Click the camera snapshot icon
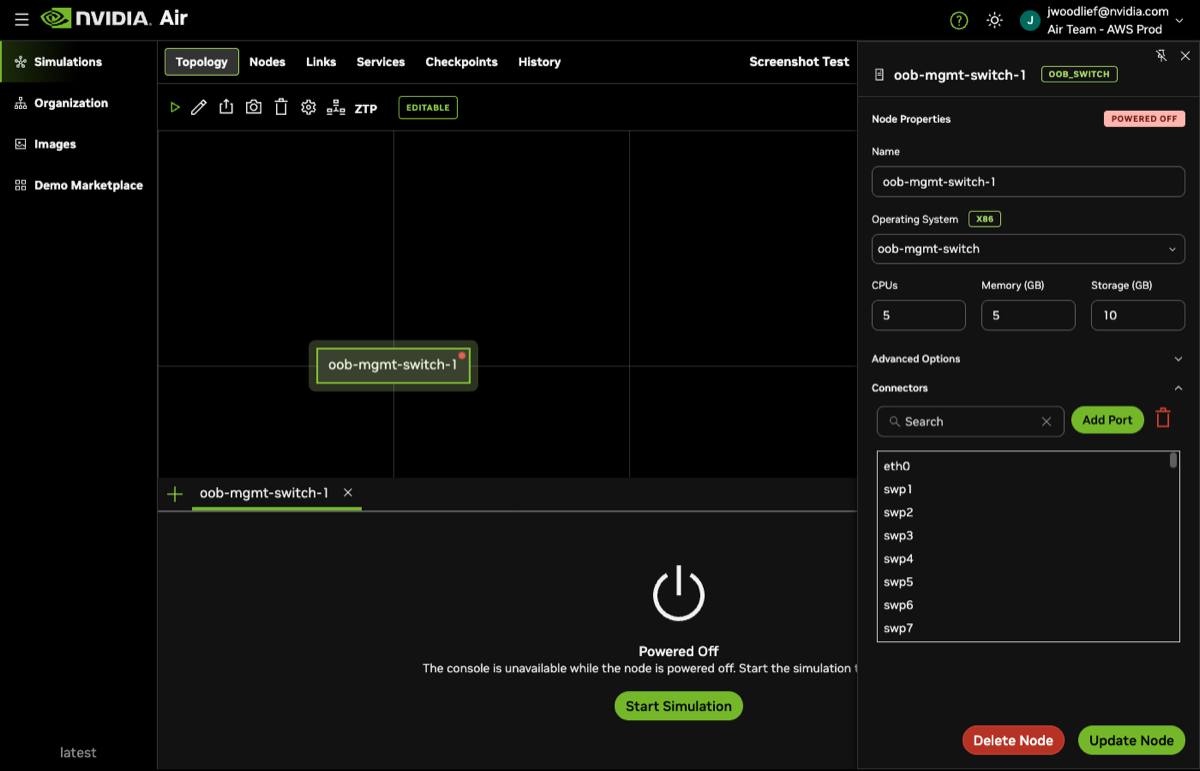Viewport: 1200px width, 771px height. [x=254, y=107]
